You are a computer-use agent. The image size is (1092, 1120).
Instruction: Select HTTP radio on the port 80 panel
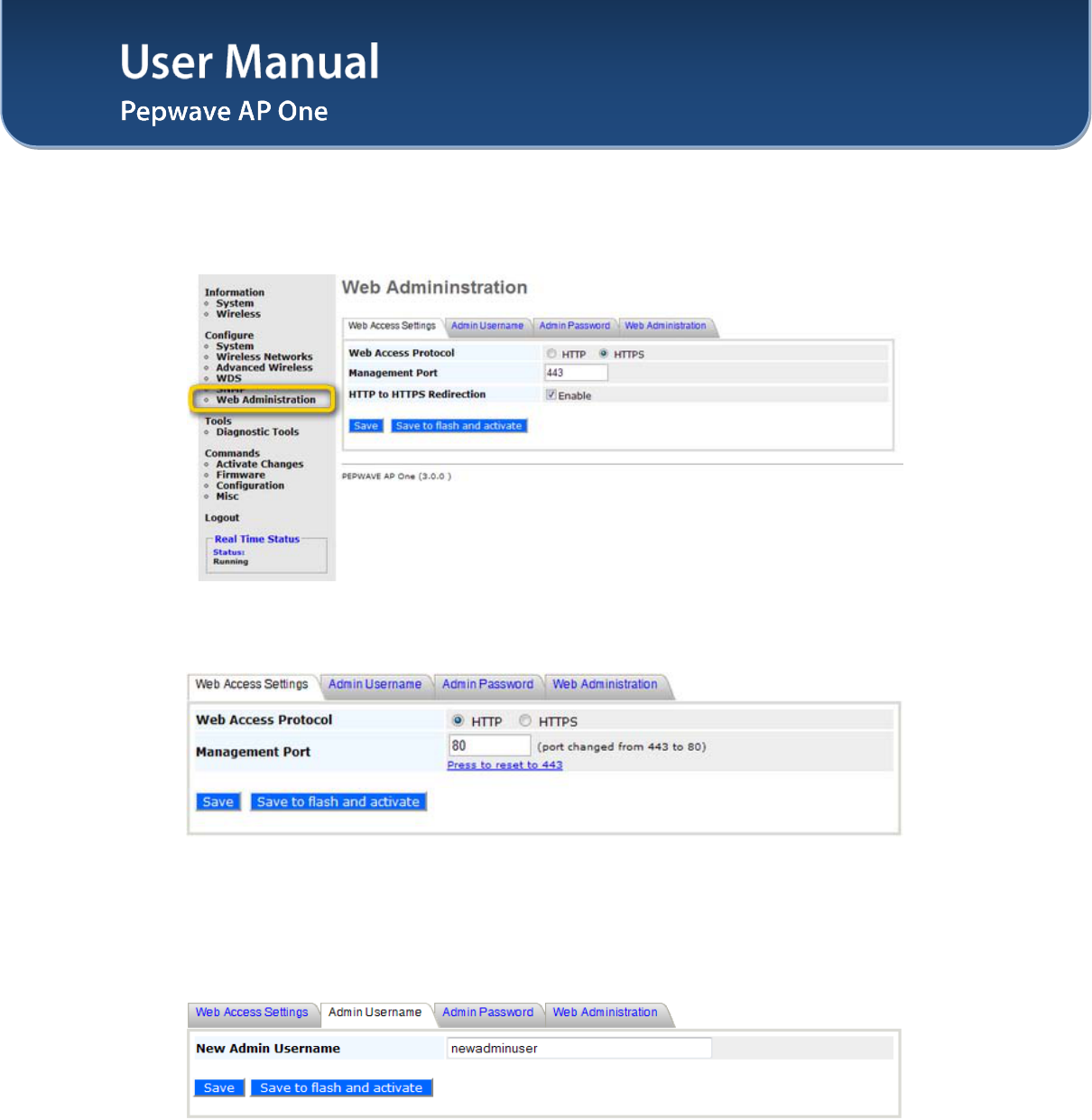coord(458,720)
